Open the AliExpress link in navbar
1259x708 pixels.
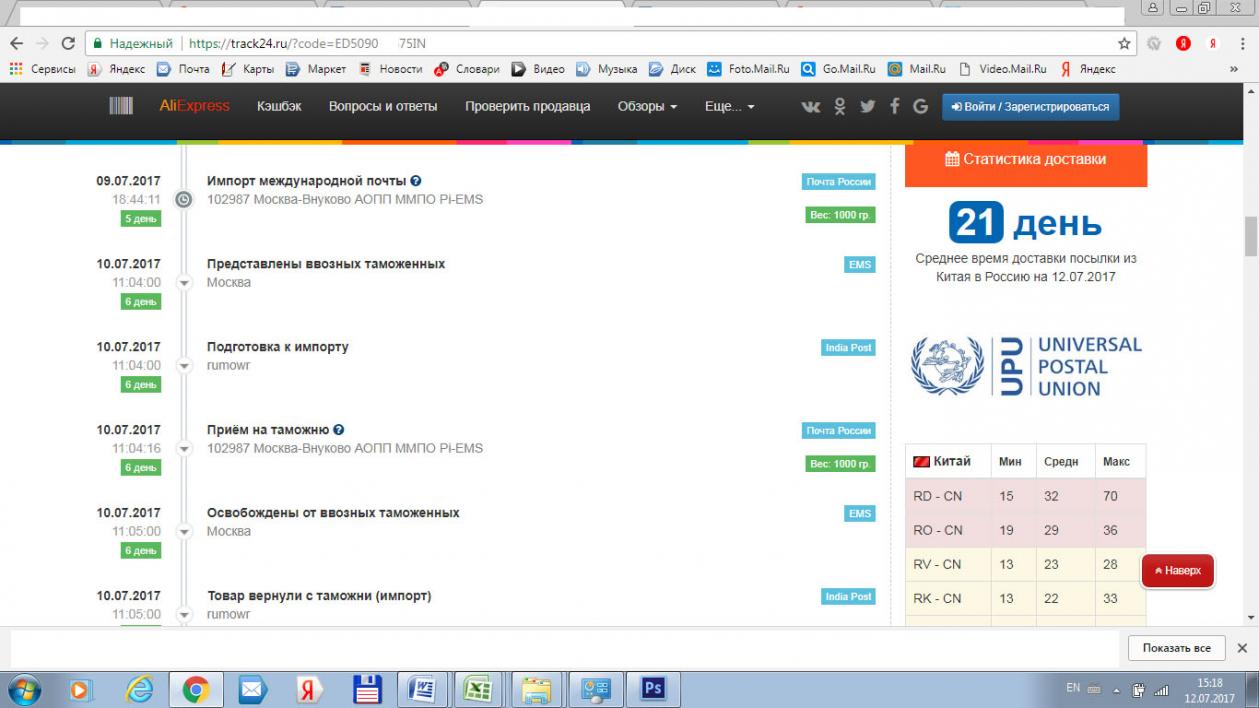tap(194, 106)
